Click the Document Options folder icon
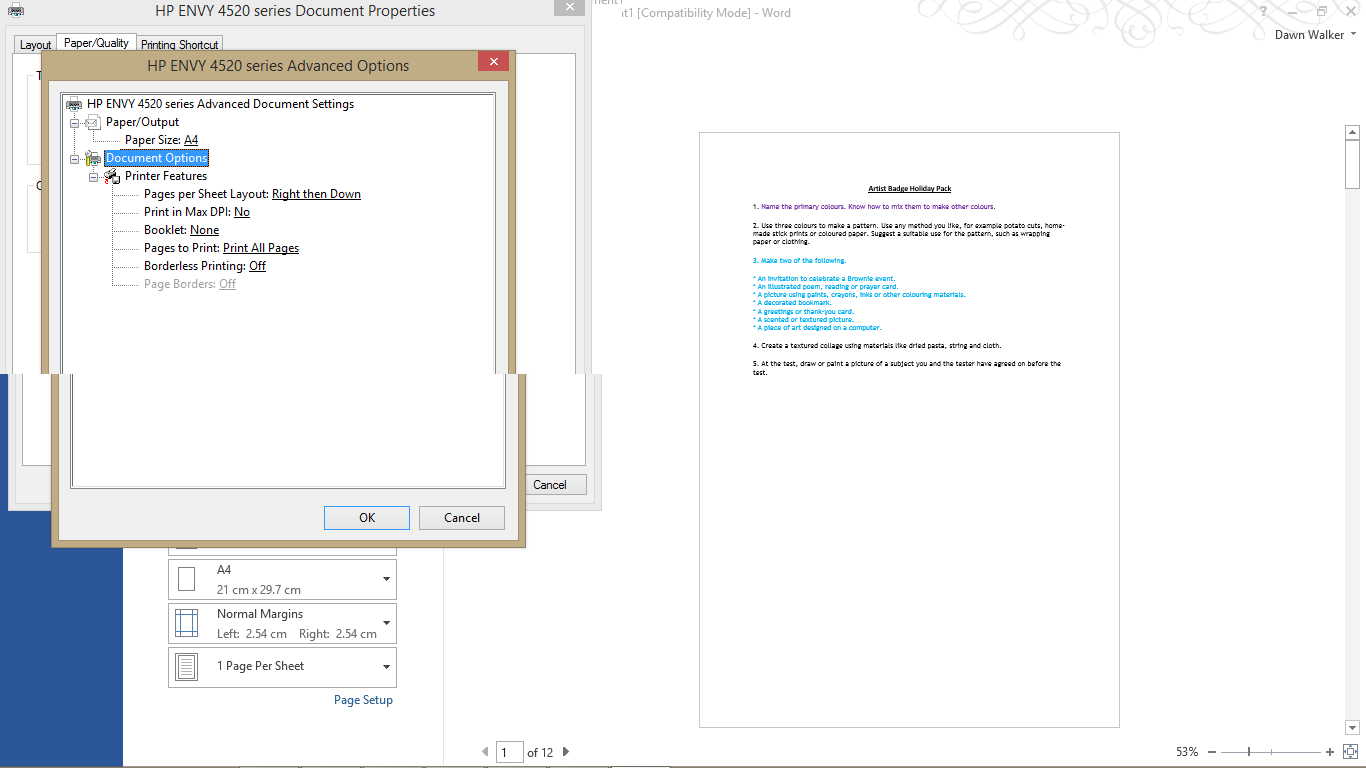The width and height of the screenshot is (1366, 768). point(93,158)
